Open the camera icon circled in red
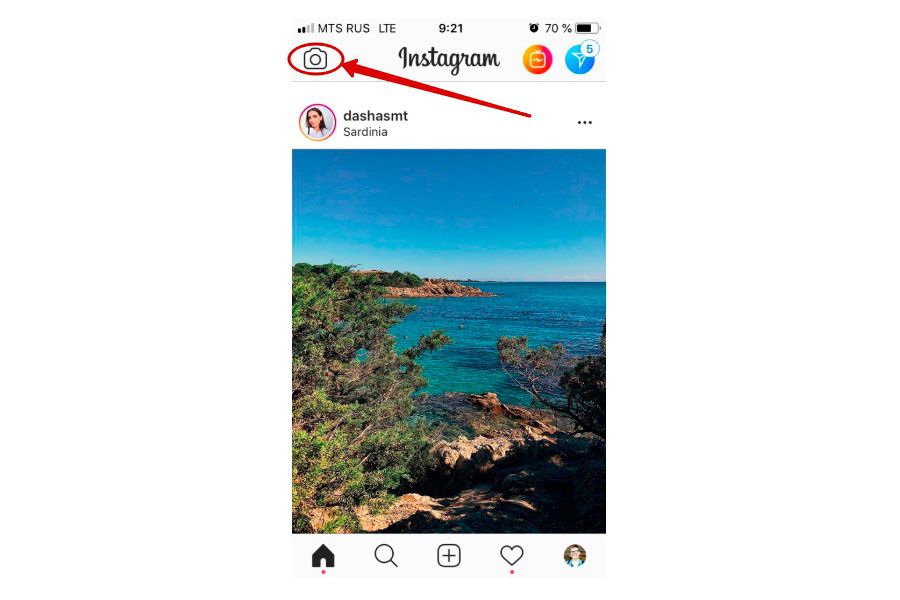 [315, 59]
